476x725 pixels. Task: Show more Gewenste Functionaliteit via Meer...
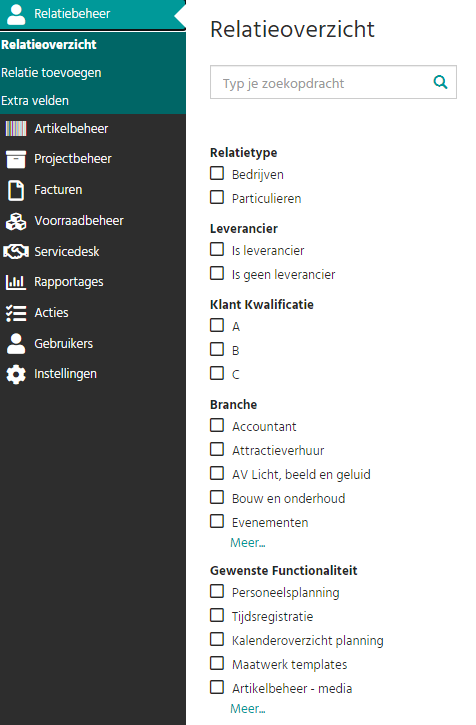click(x=248, y=709)
